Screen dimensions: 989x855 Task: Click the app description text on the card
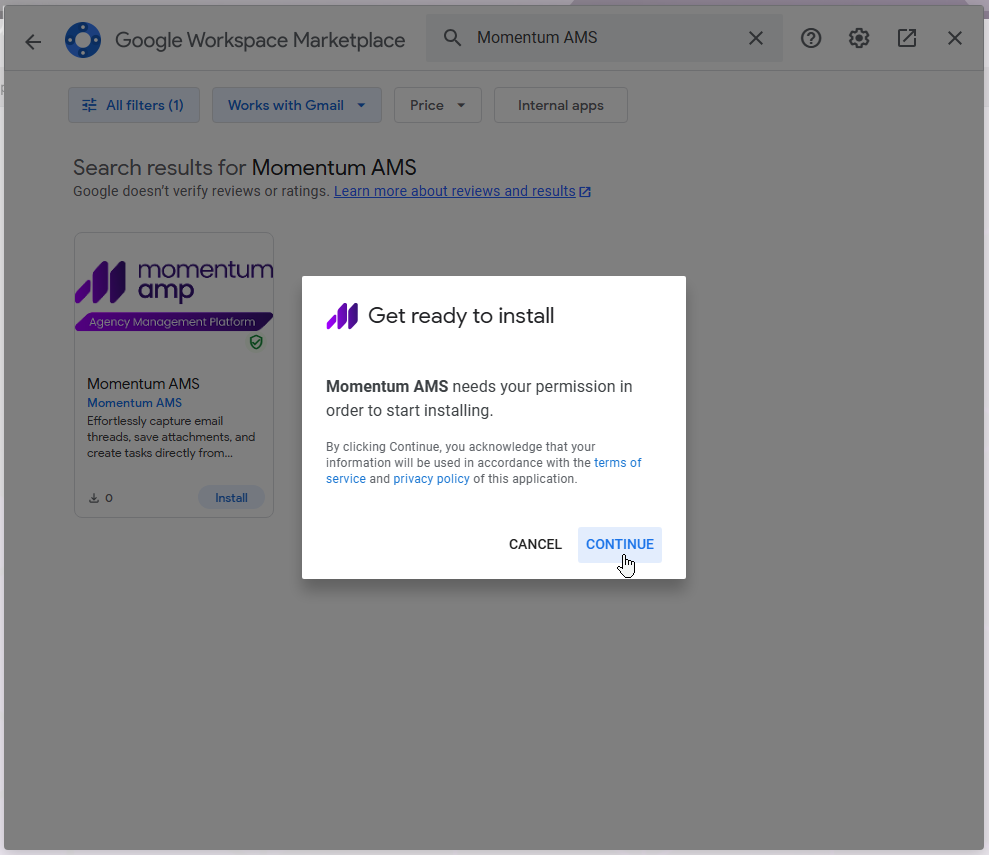[171, 437]
